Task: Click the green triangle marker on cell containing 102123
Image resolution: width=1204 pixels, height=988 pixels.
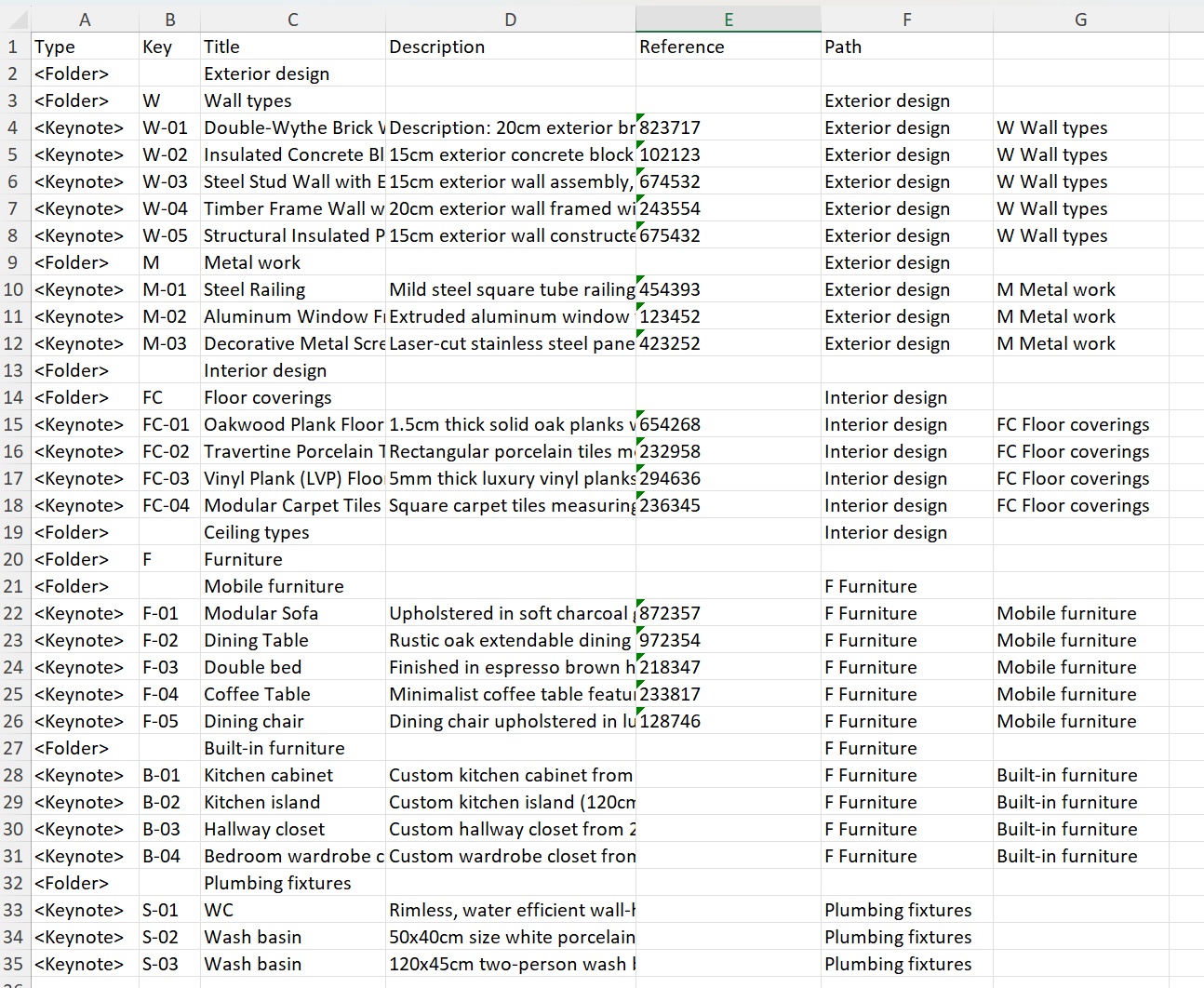Action: pos(639,147)
